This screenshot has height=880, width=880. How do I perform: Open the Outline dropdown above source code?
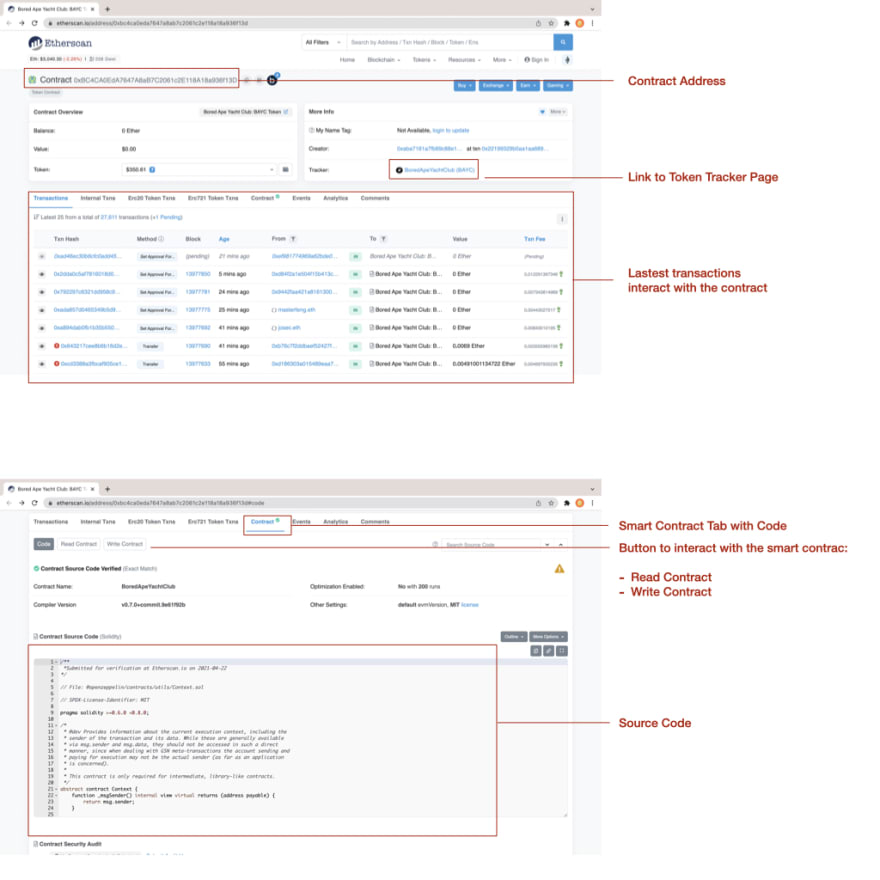coord(514,636)
